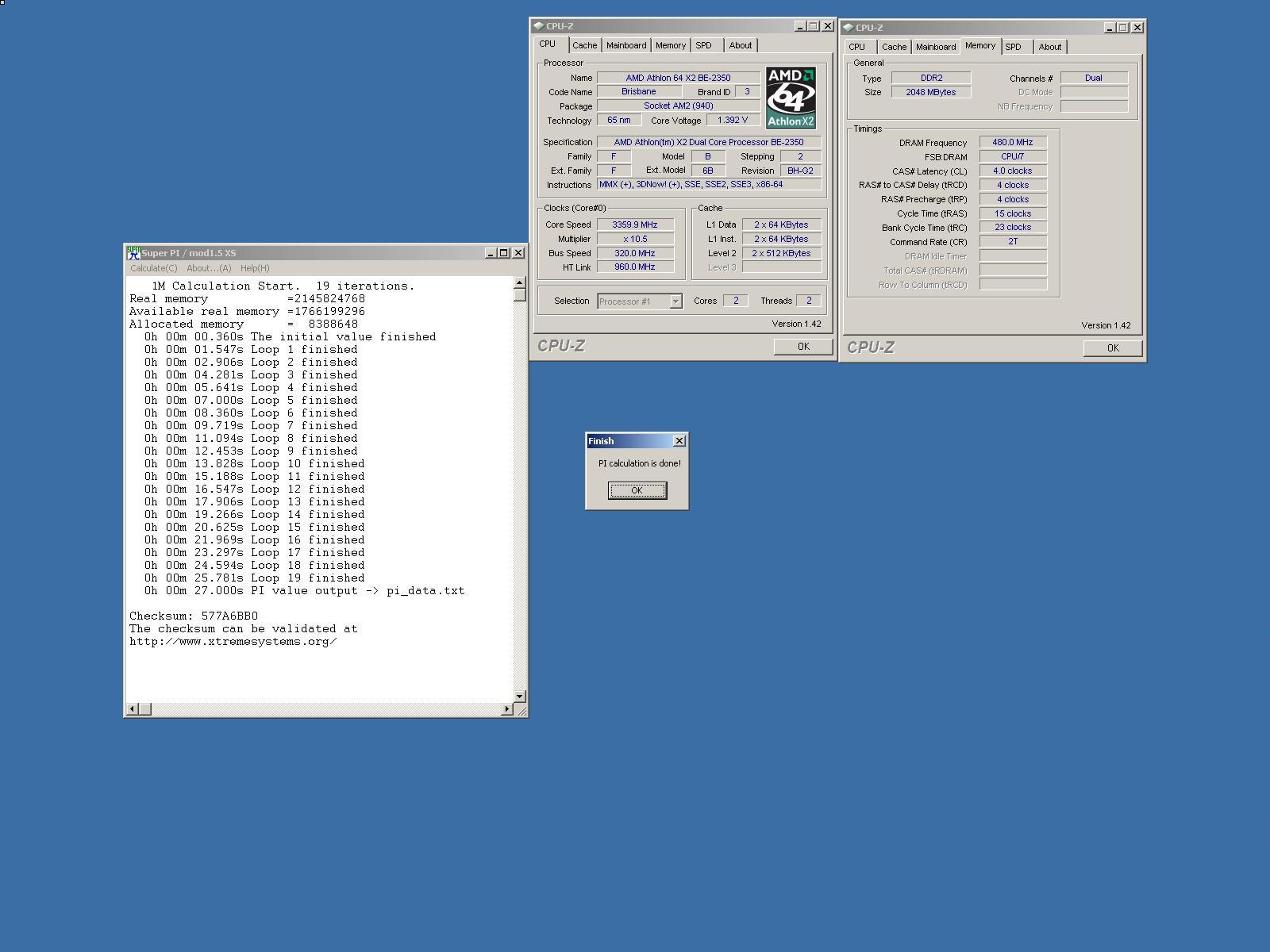Click the Checksum: 577A6BB0 line
This screenshot has height=952, width=1270.
point(194,616)
